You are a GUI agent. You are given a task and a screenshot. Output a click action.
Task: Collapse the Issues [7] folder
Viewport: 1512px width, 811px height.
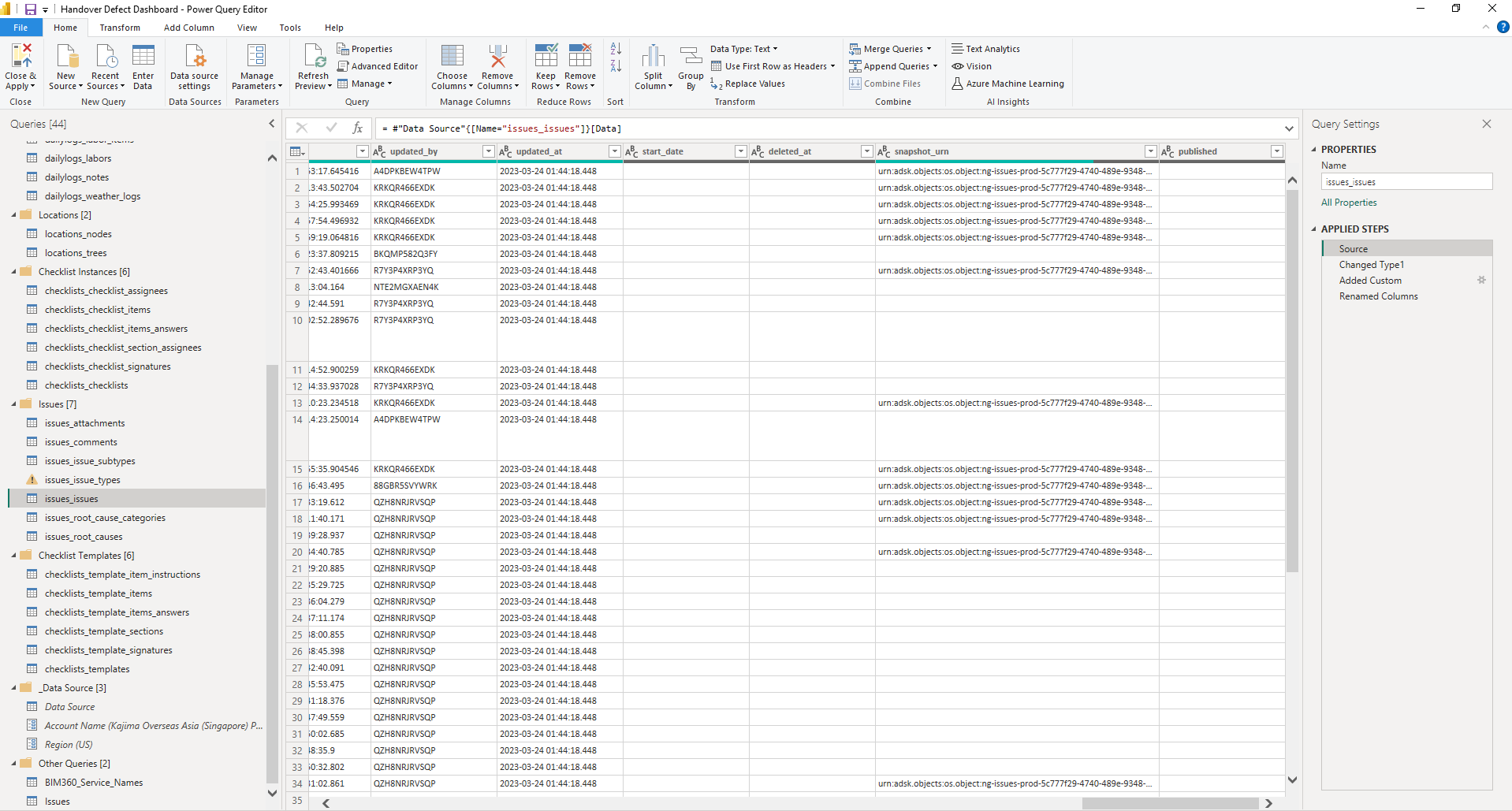[14, 404]
